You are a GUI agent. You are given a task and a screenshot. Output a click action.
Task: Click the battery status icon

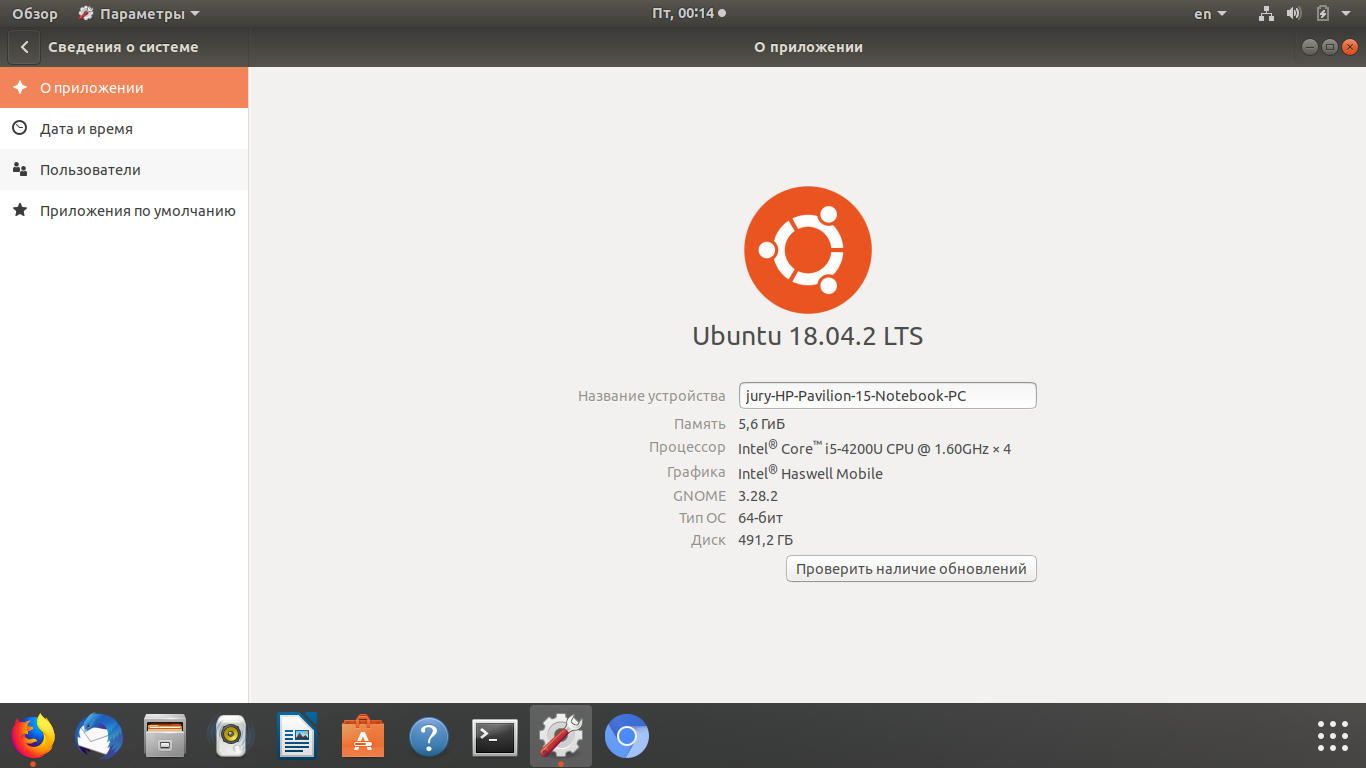(x=1322, y=14)
